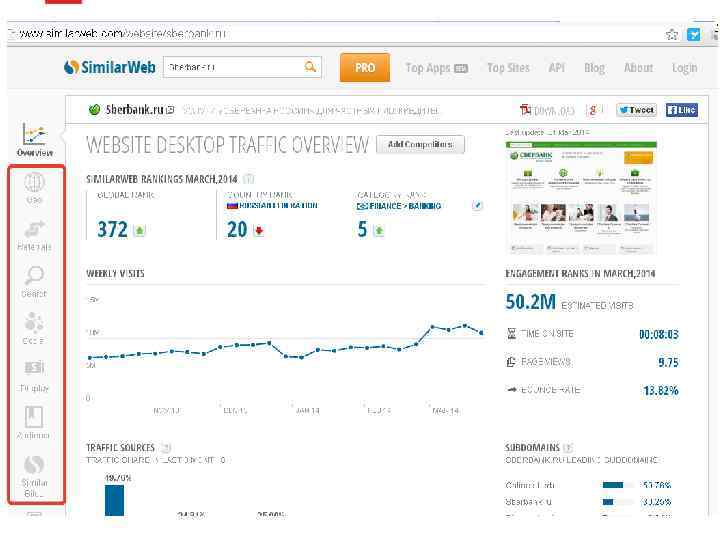Select the Overview sidebar icon
The image size is (720, 540).
pyautogui.click(x=34, y=140)
